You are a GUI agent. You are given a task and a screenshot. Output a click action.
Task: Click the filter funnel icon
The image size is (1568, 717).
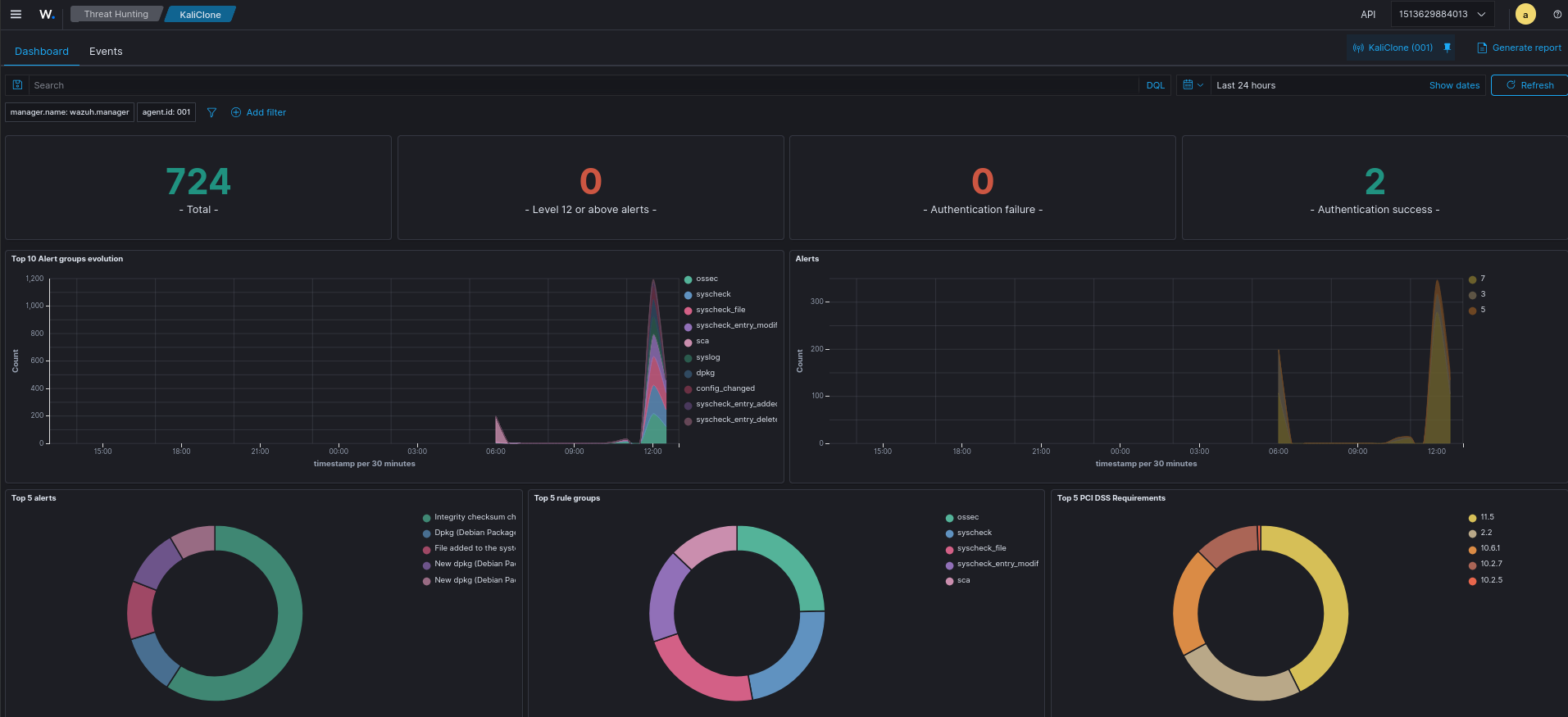211,112
